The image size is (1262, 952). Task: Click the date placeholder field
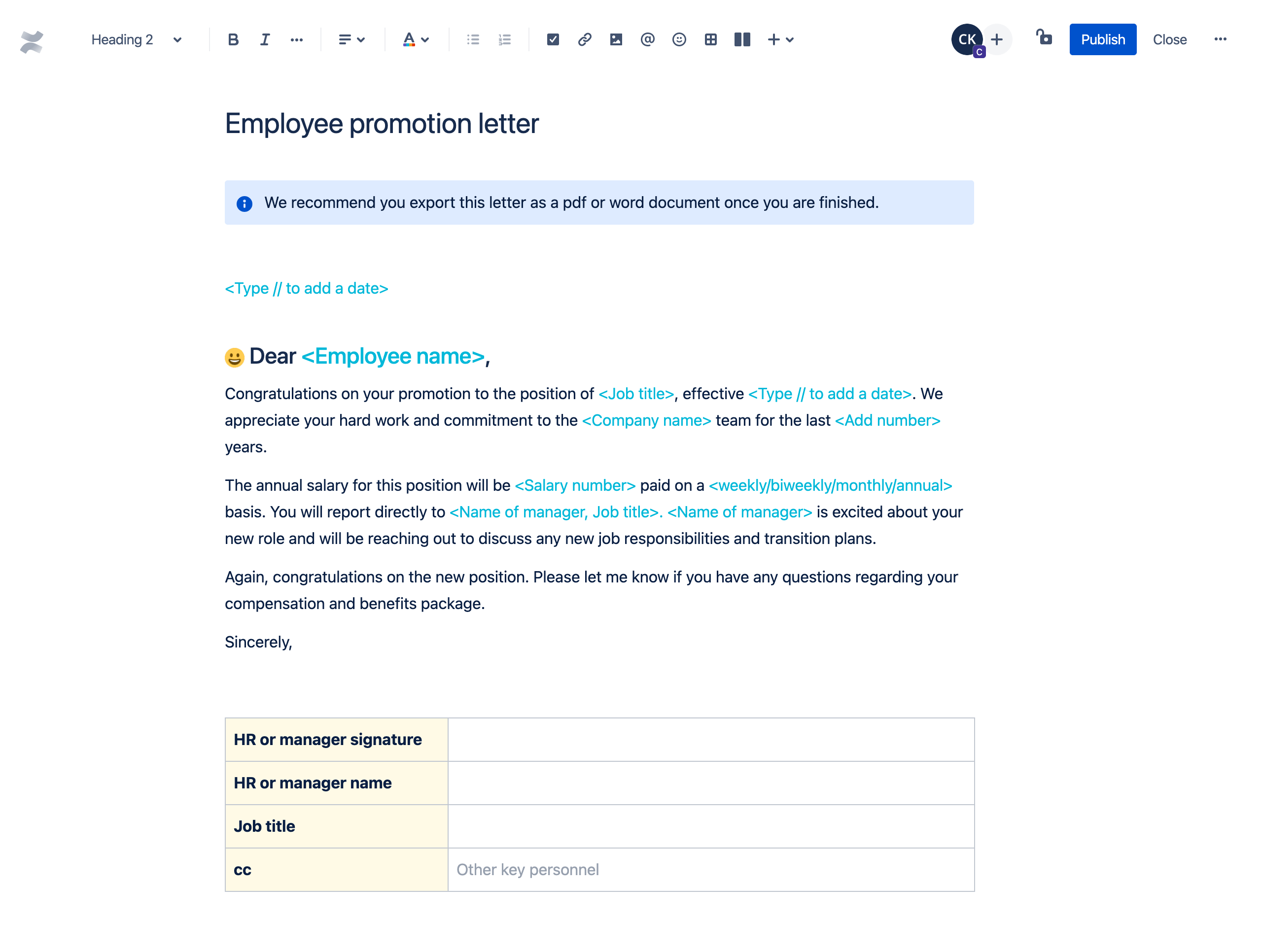click(306, 288)
